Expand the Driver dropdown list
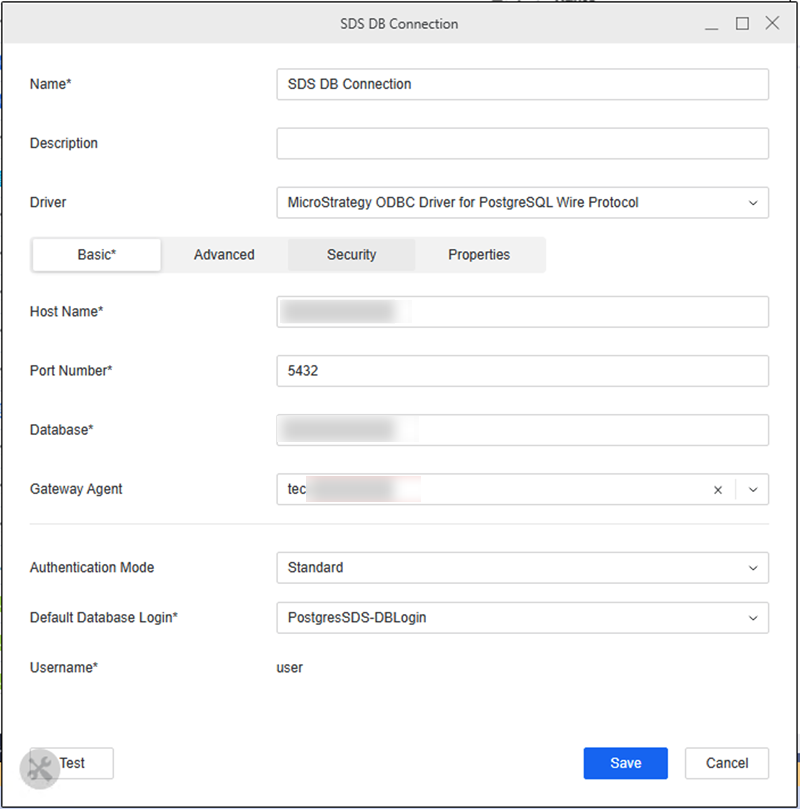800x809 pixels. click(x=753, y=203)
